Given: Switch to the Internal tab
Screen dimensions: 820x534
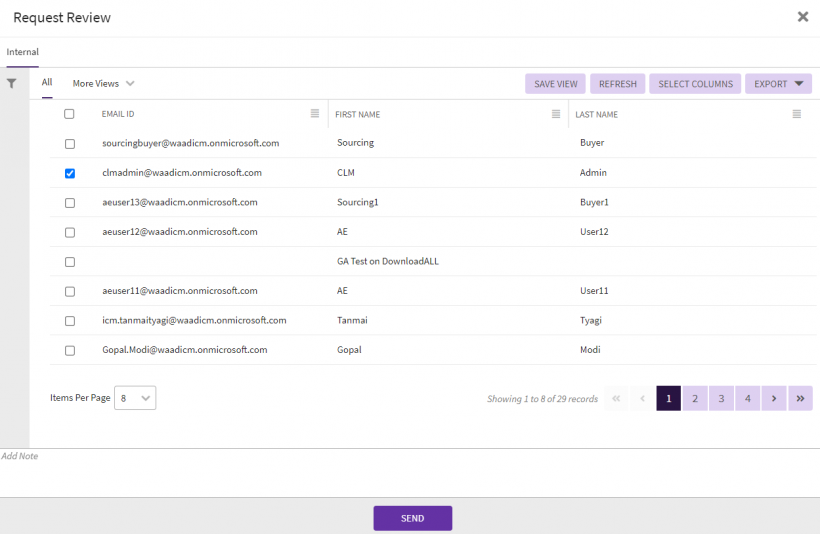Looking at the screenshot, I should (x=22, y=52).
